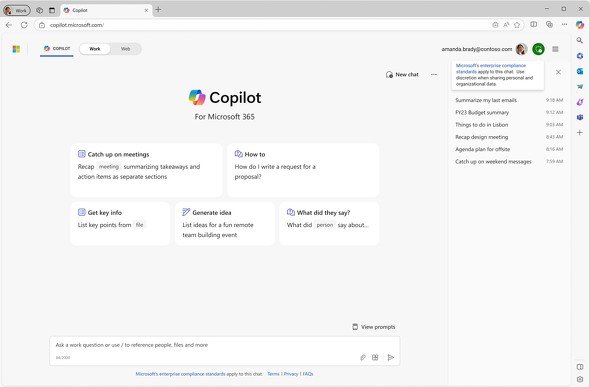The width and height of the screenshot is (590, 387).
Task: Select the Generate idea prompt card
Action: pos(225,224)
